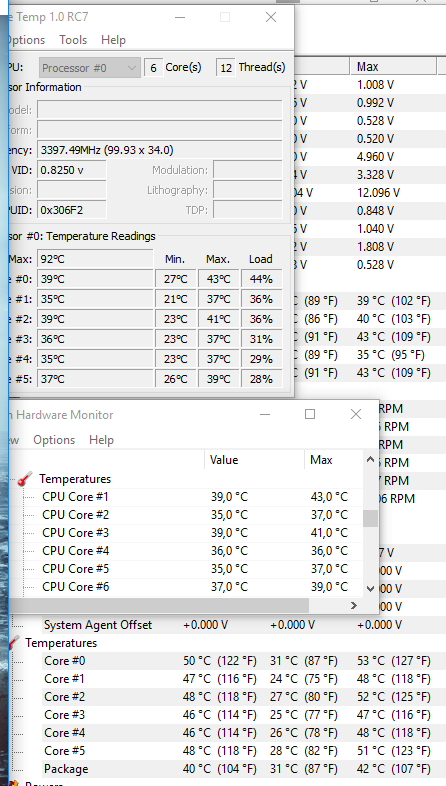
Task: Select the Core #3 row in background window
Action: point(244,715)
